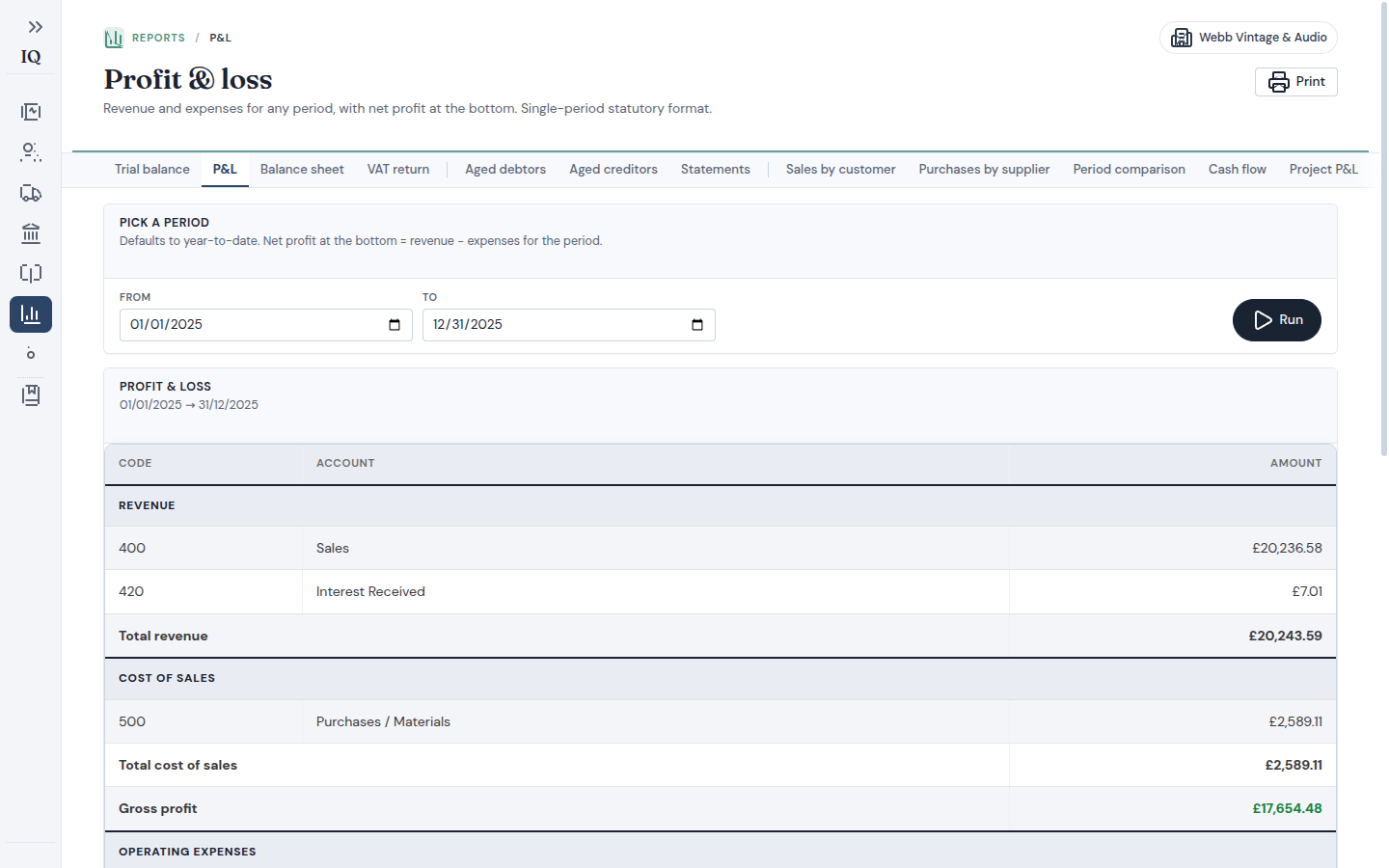Click the Reports chart icon in breadcrumb
This screenshot has width=1389, height=868.
pos(114,39)
